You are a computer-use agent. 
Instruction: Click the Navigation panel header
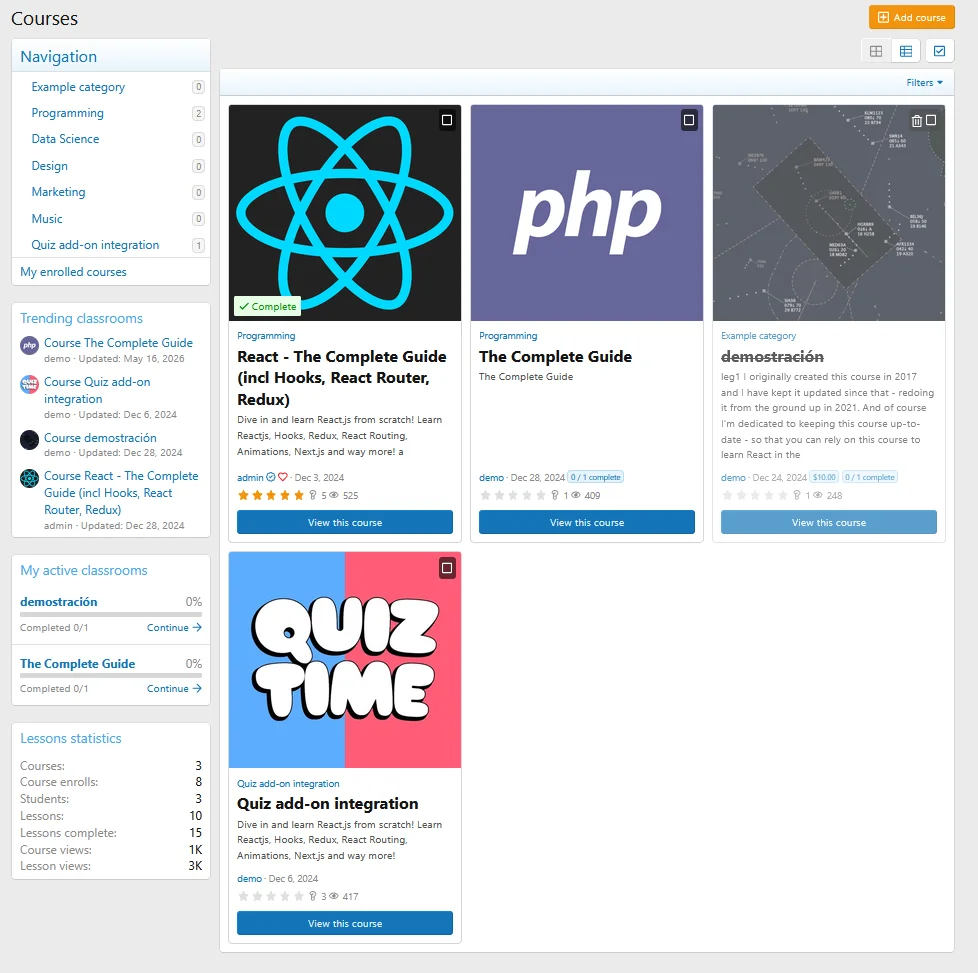click(x=111, y=56)
